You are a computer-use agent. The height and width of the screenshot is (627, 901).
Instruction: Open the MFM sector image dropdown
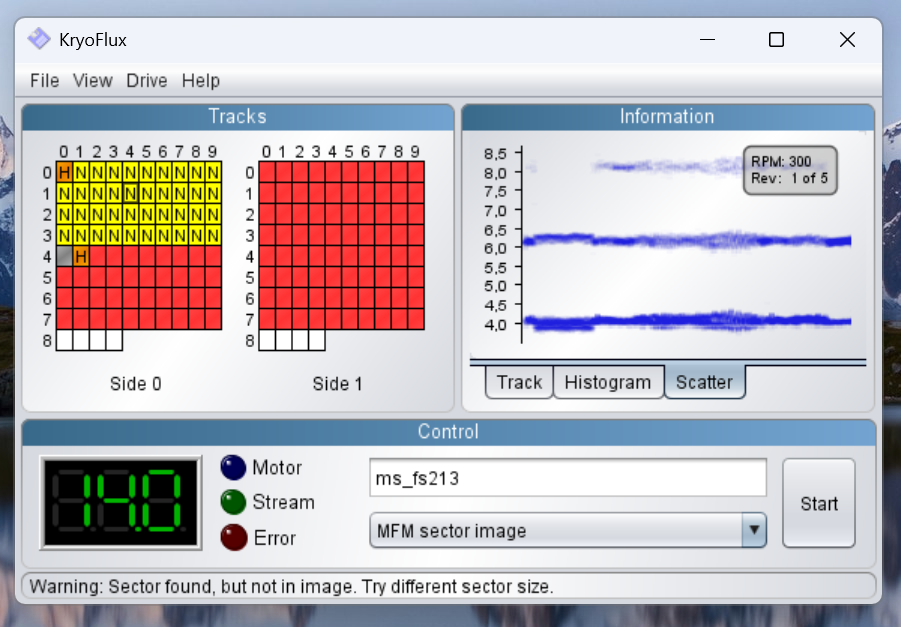point(568,530)
